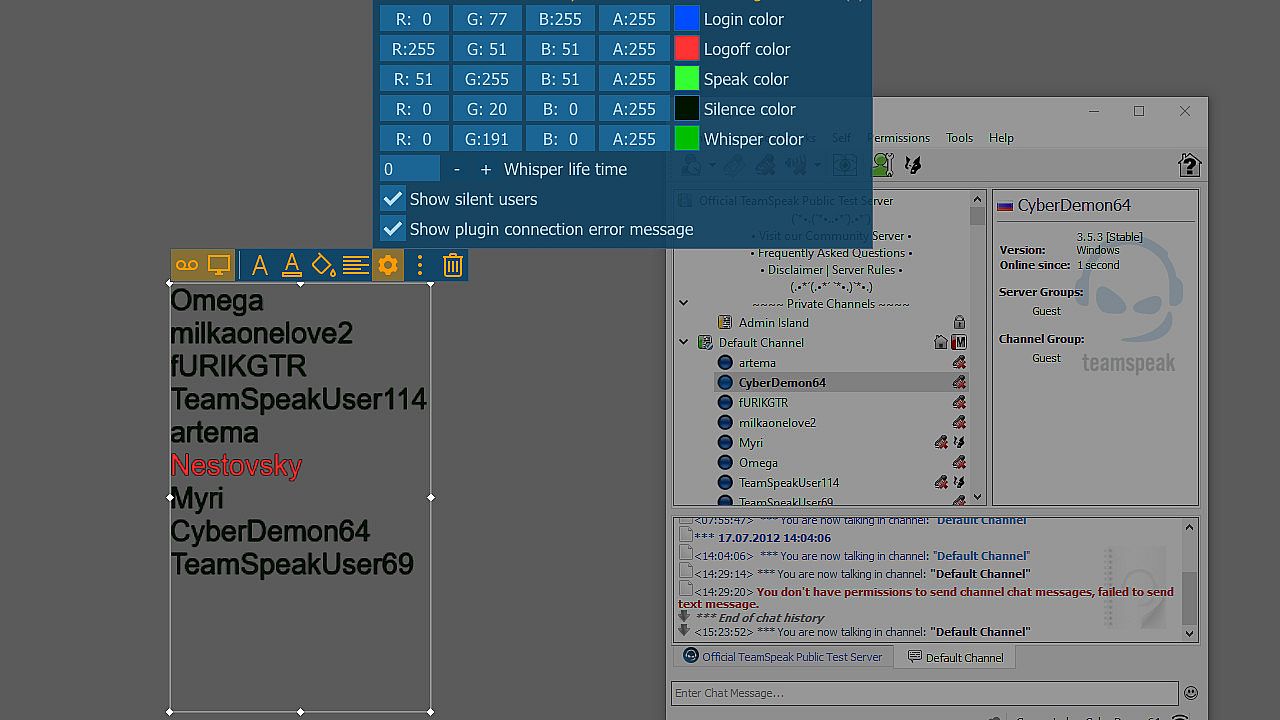Click the G:191 field of Whisper color
The image size is (1280, 720).
486,139
